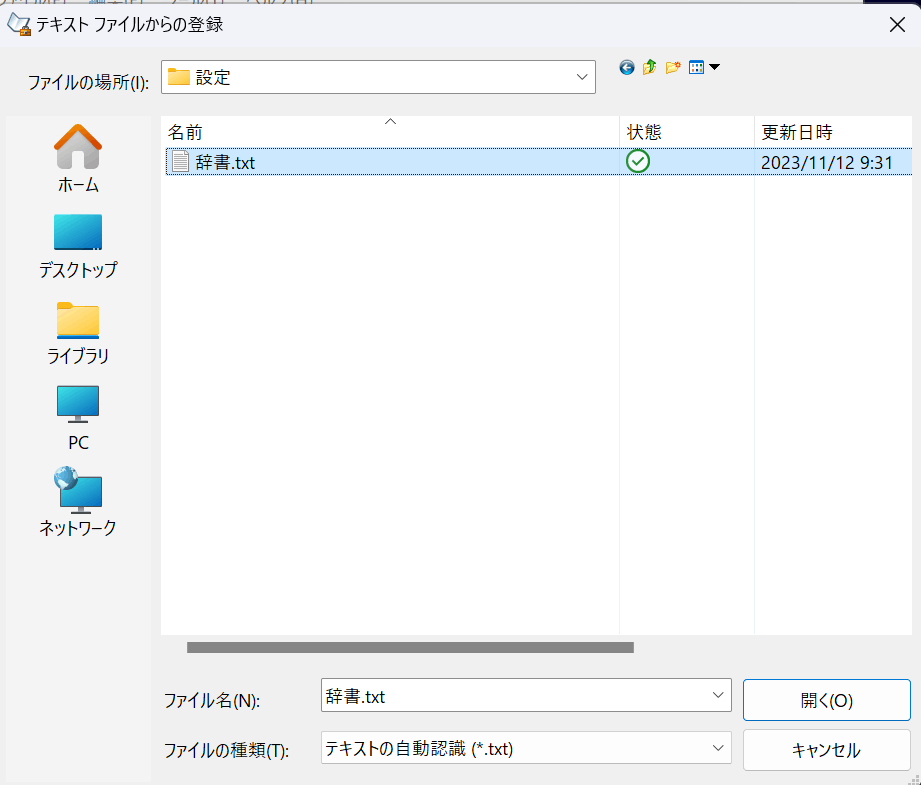Viewport: 921px width, 785px height.
Task: Open the view menu icon
Action: click(697, 68)
